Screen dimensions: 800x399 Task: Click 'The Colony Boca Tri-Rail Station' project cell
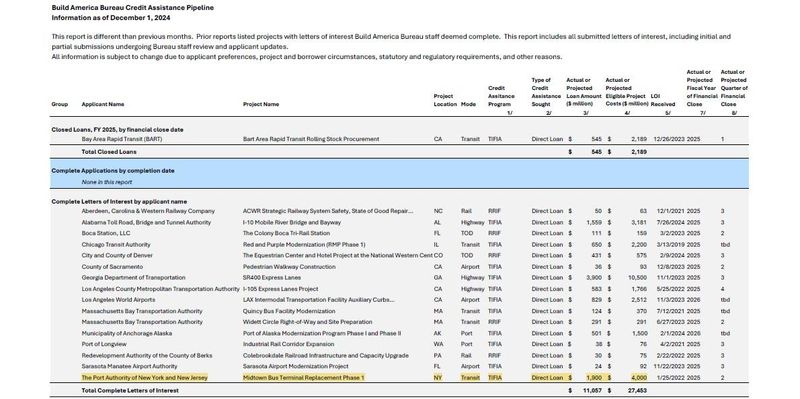point(286,233)
